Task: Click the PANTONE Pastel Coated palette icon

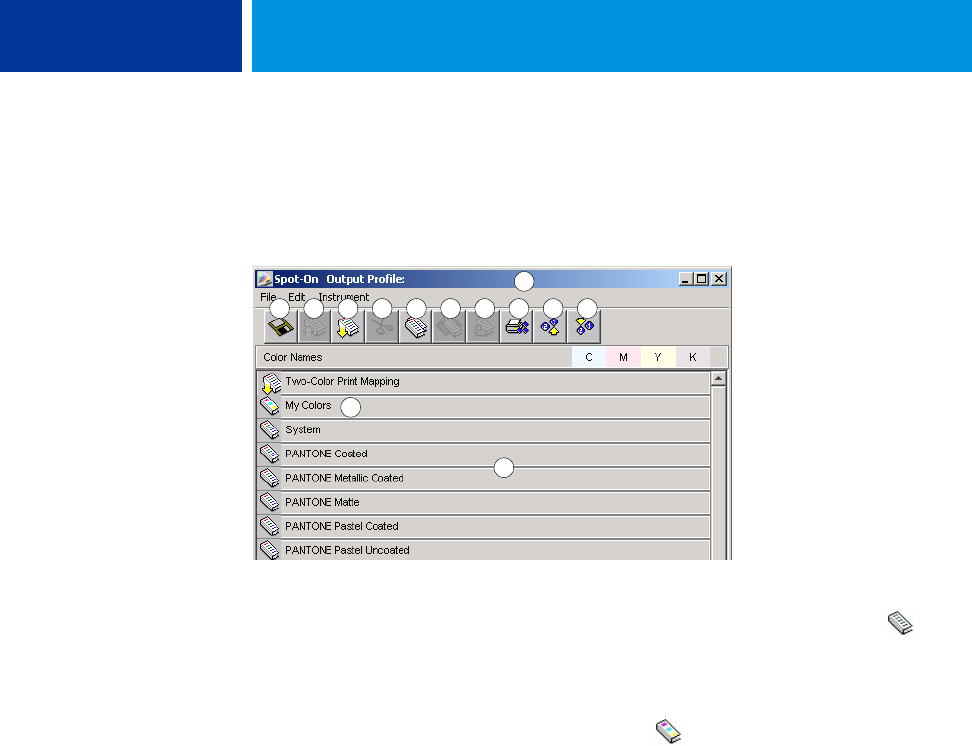Action: (270, 526)
